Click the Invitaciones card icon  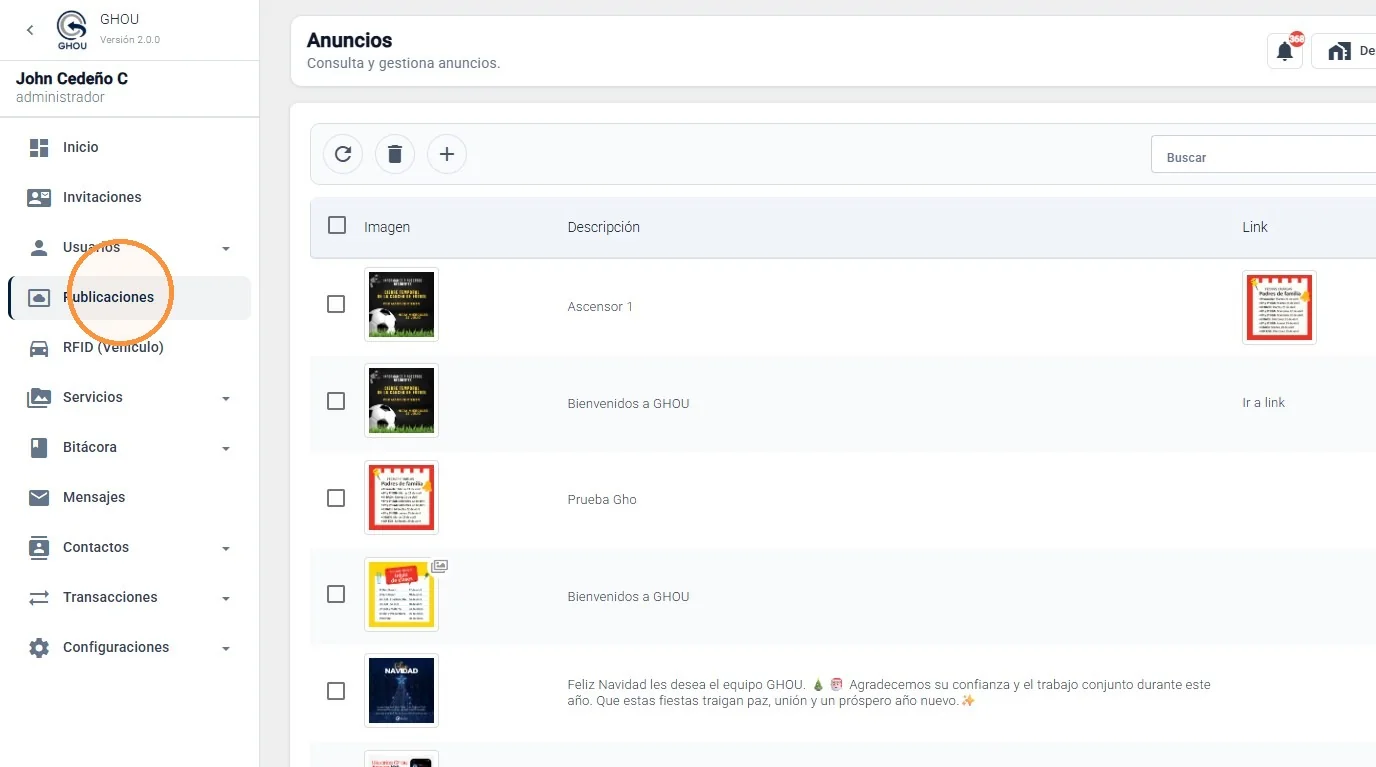39,197
